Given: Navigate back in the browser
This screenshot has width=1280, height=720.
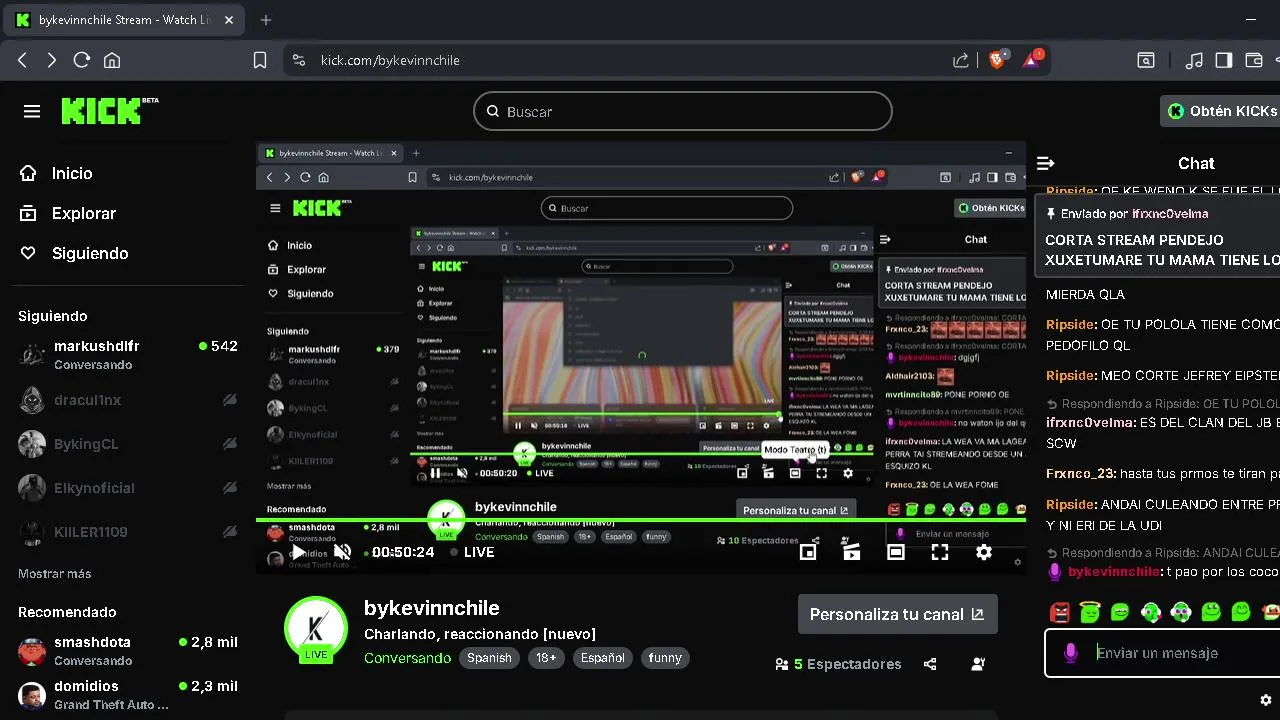Looking at the screenshot, I should click(x=22, y=60).
